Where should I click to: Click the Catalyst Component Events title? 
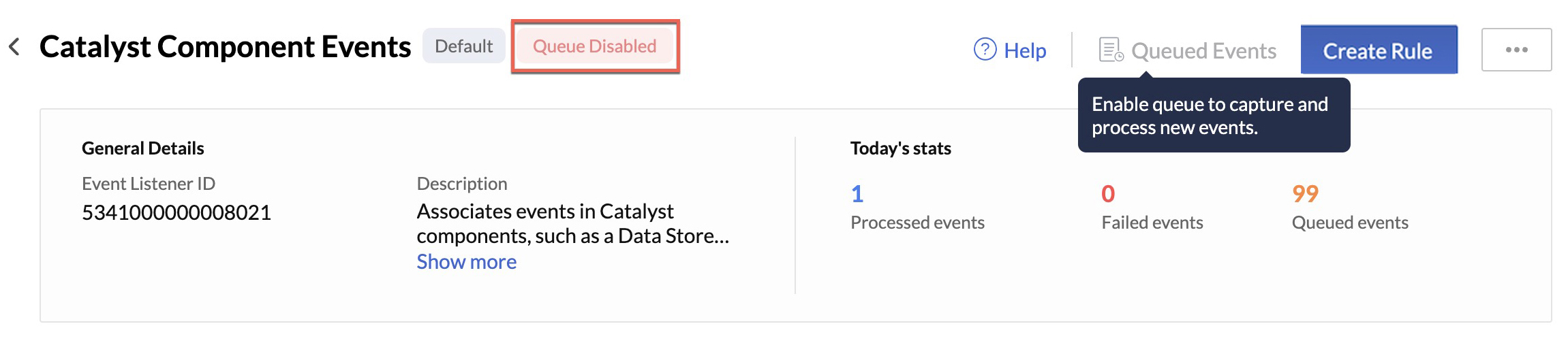[x=225, y=47]
